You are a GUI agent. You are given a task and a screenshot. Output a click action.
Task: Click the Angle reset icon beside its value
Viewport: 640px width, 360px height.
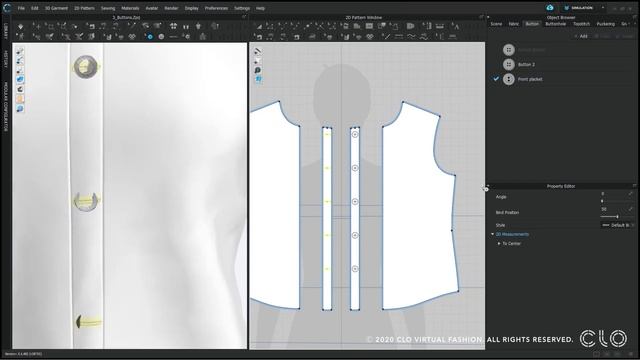(x=631, y=193)
